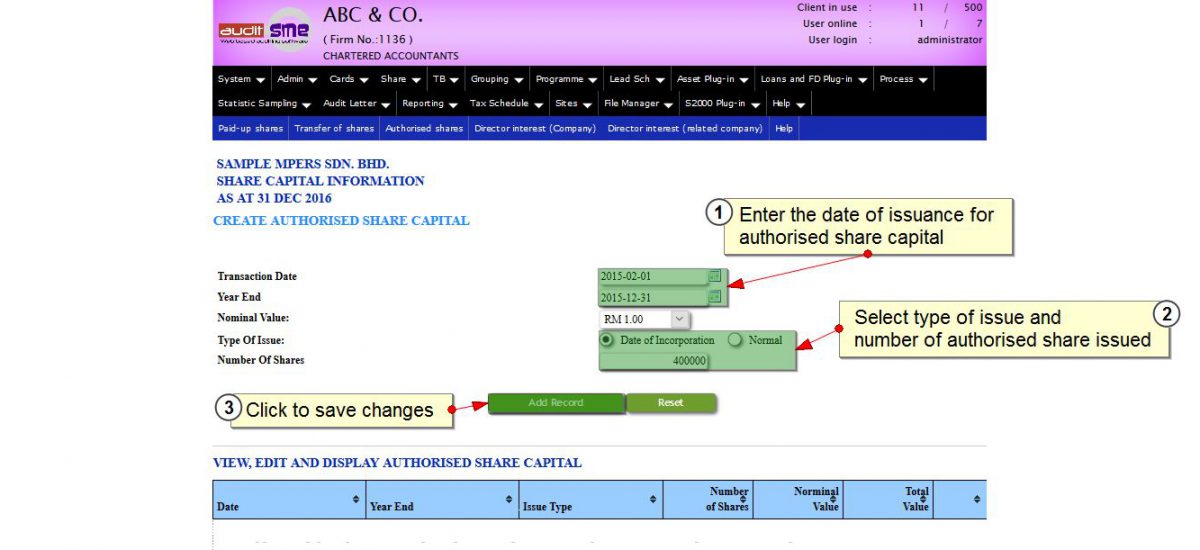
Task: Sort table by Date column arrows
Action: pos(356,498)
